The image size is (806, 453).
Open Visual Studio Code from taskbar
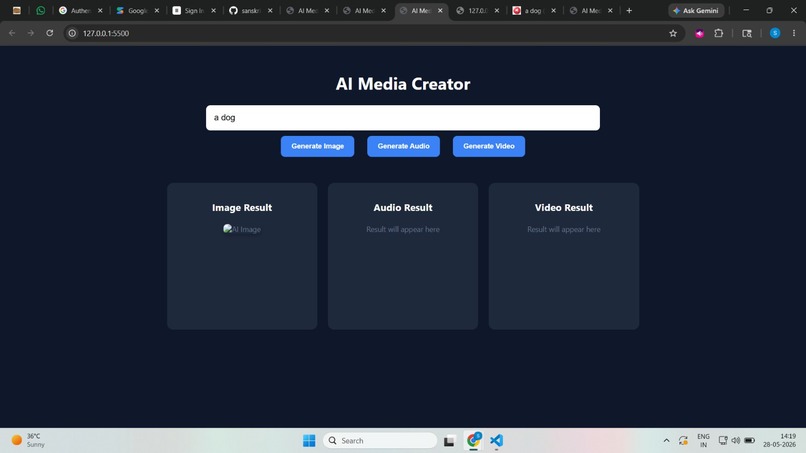[497, 441]
